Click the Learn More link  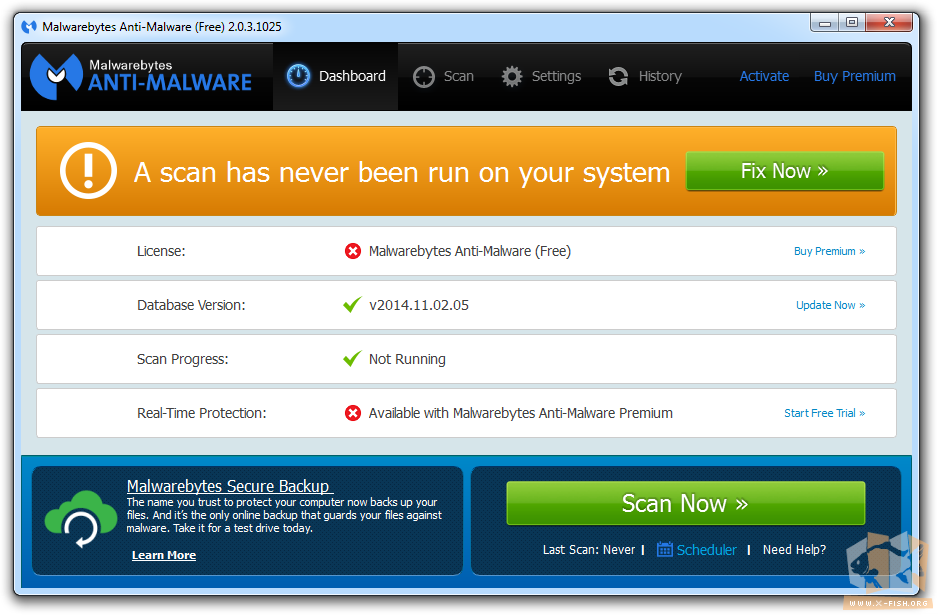pyautogui.click(x=164, y=555)
